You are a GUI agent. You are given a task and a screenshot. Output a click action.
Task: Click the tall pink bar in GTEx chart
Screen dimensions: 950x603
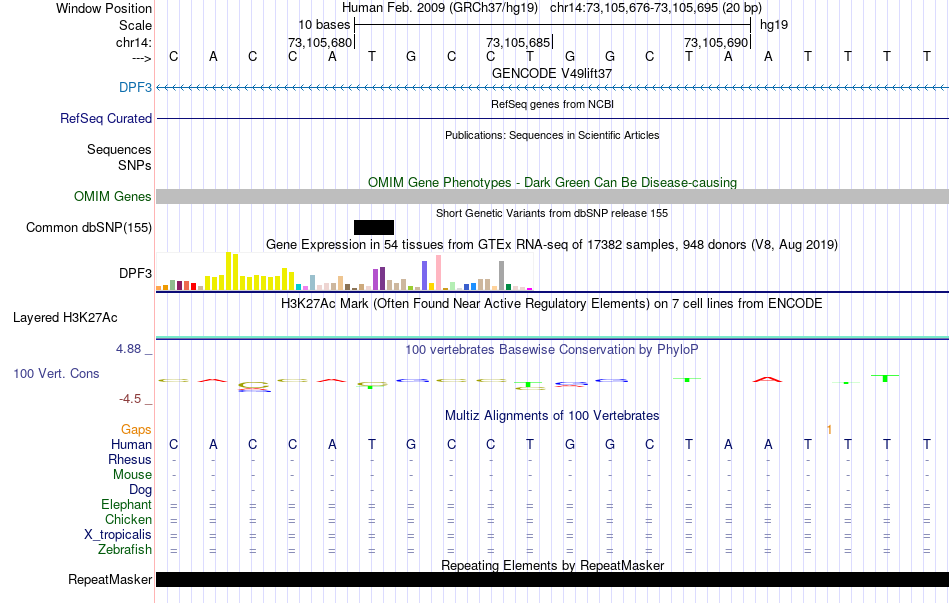(438, 273)
